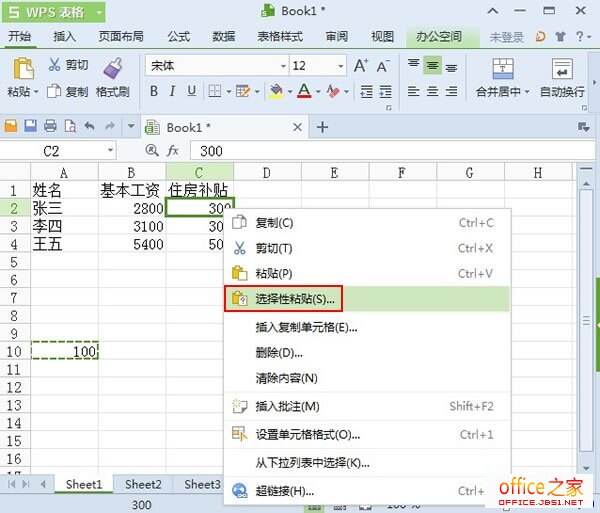Open the font color dropdown arrow
Image resolution: width=600 pixels, height=513 pixels.
coord(318,91)
